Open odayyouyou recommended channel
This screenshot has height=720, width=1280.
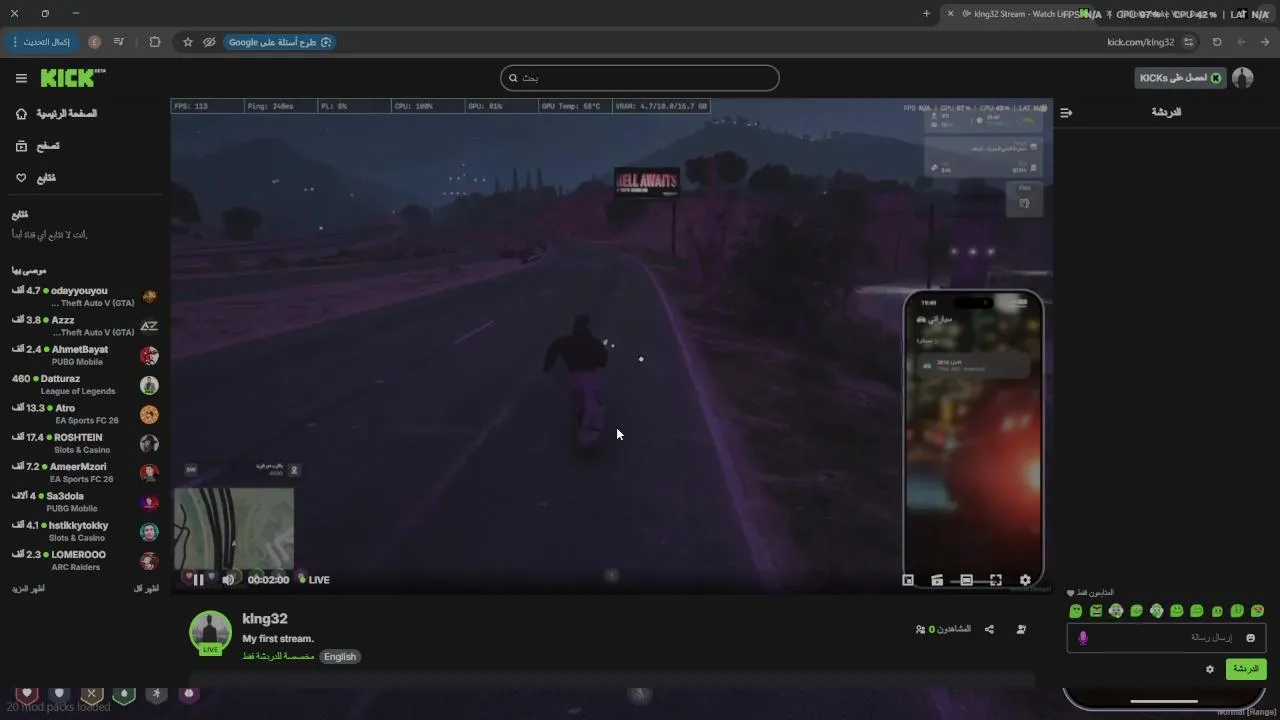[84, 297]
